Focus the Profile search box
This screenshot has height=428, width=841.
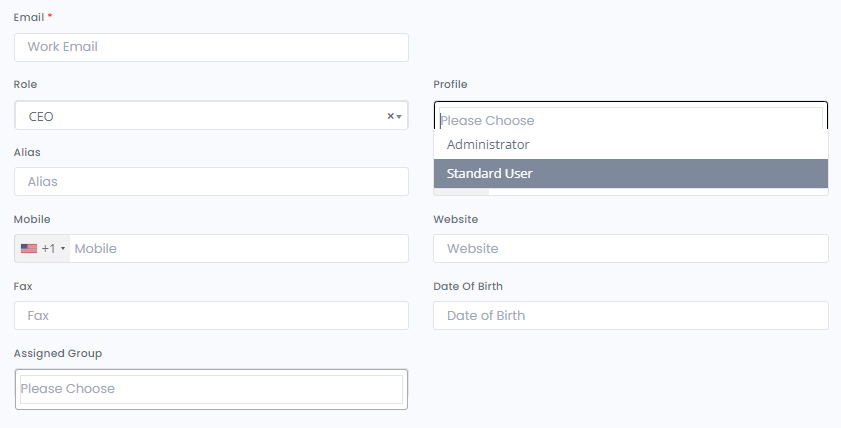[x=631, y=120]
